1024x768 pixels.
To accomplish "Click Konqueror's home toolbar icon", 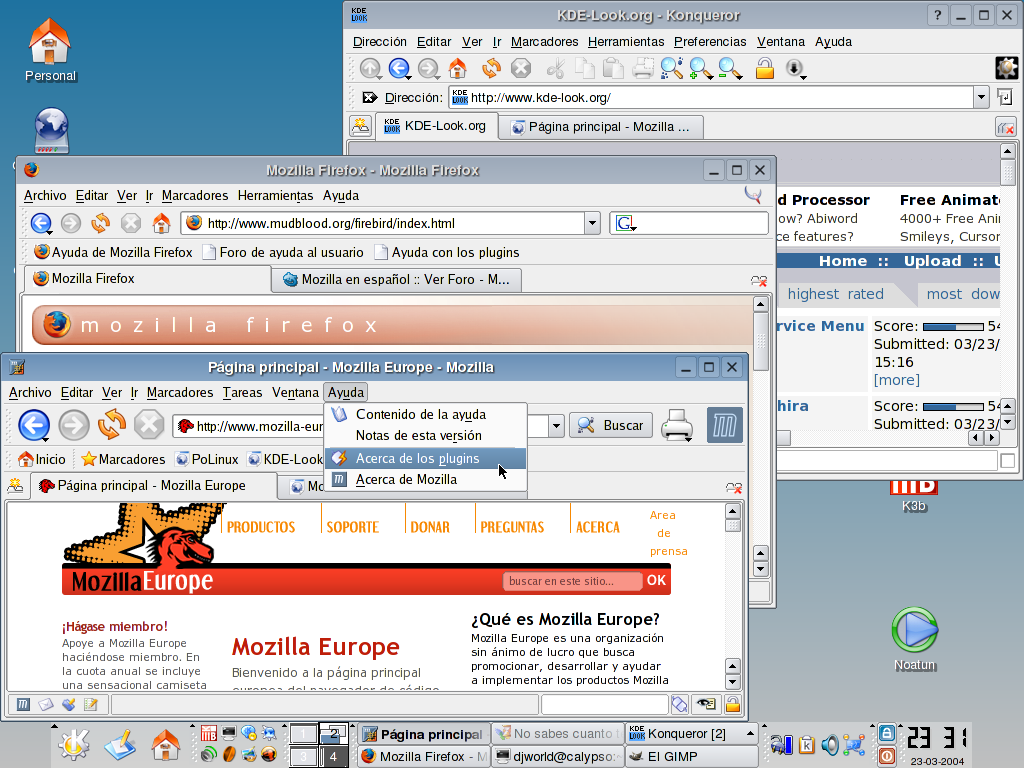I will point(458,68).
